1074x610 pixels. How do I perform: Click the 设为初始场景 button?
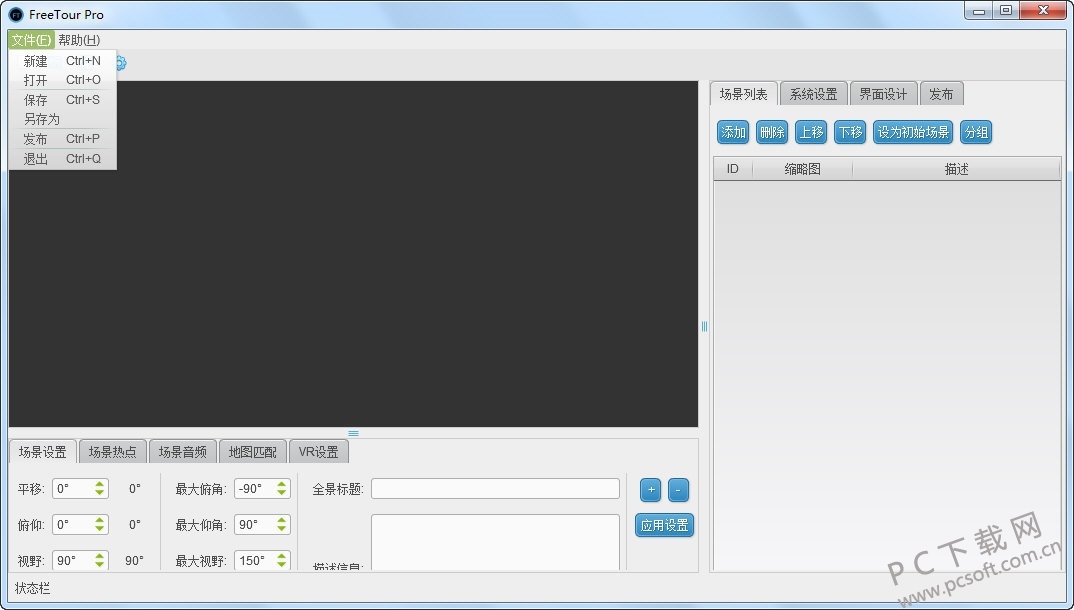(x=913, y=132)
